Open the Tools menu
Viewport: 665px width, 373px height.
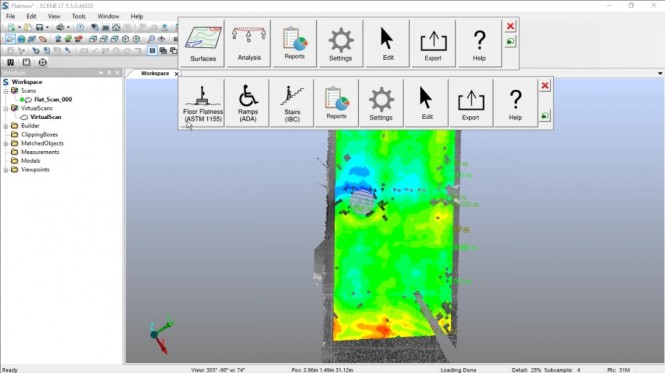[x=78, y=16]
